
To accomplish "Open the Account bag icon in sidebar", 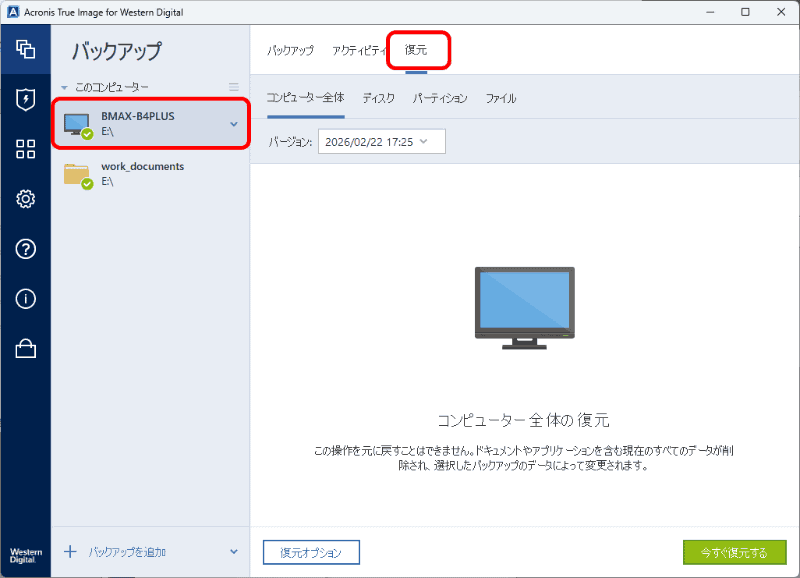I will (x=25, y=348).
